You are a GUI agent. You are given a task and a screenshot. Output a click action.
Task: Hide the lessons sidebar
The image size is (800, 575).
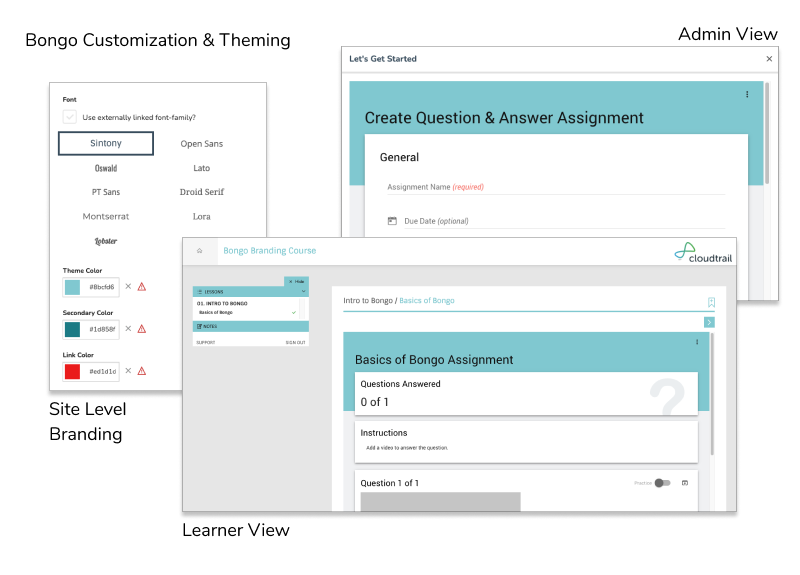pos(296,282)
